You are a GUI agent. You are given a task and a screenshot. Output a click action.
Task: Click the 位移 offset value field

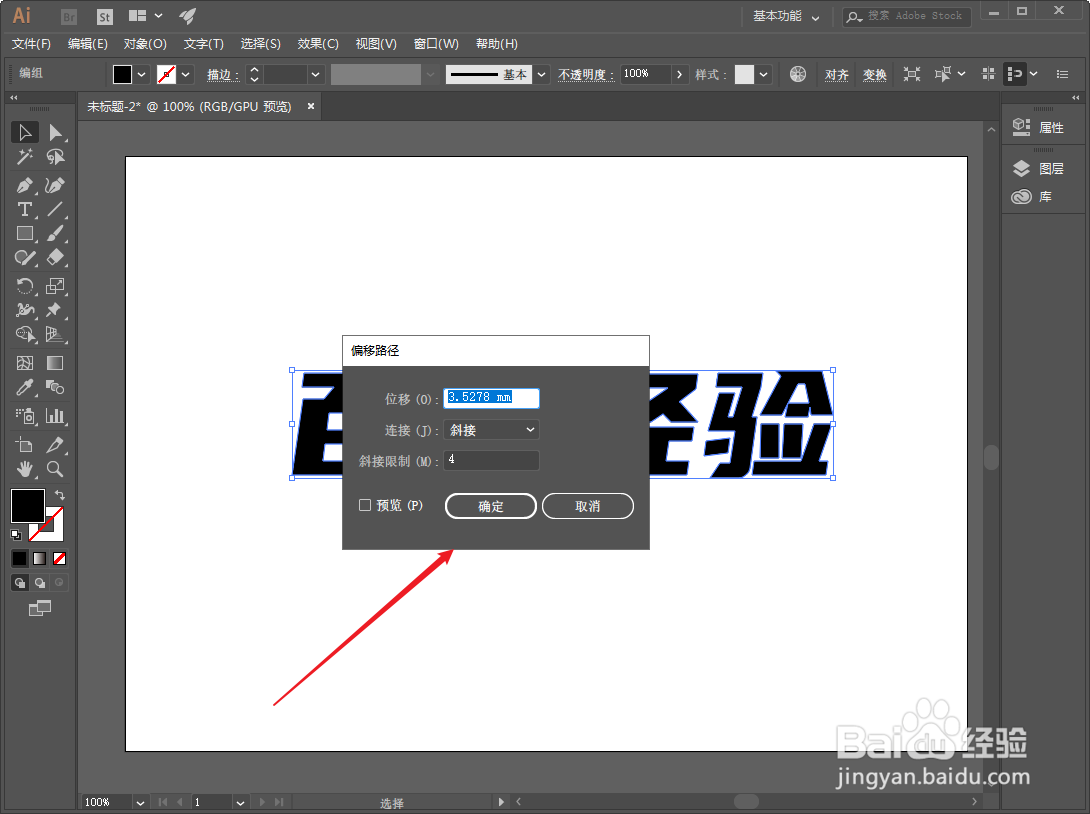[491, 398]
